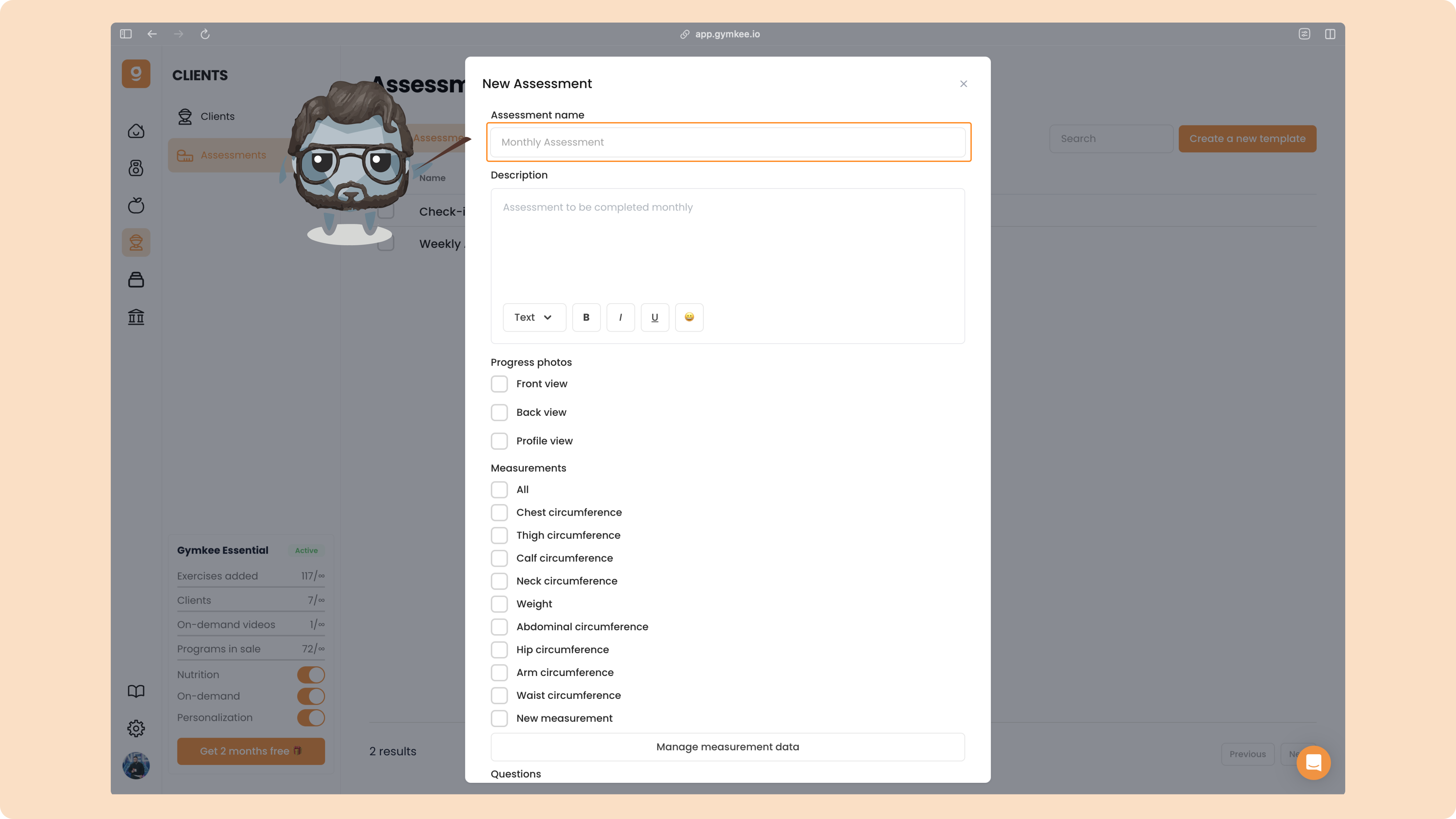This screenshot has width=1456, height=819.
Task: Open settings gear in sidebar
Action: 136,728
